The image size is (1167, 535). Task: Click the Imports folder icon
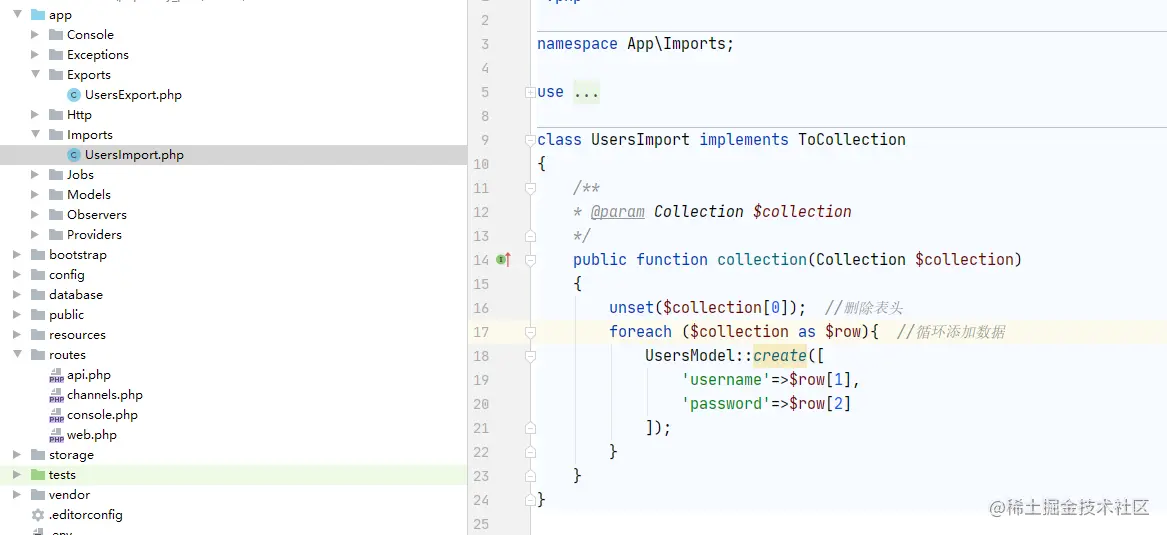click(x=56, y=135)
